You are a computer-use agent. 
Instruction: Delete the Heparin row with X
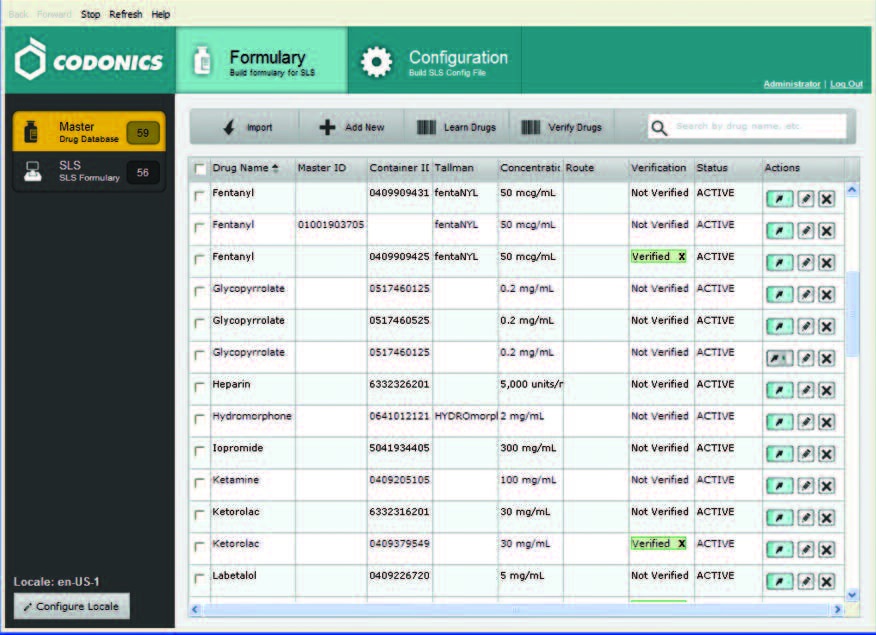[x=827, y=389]
